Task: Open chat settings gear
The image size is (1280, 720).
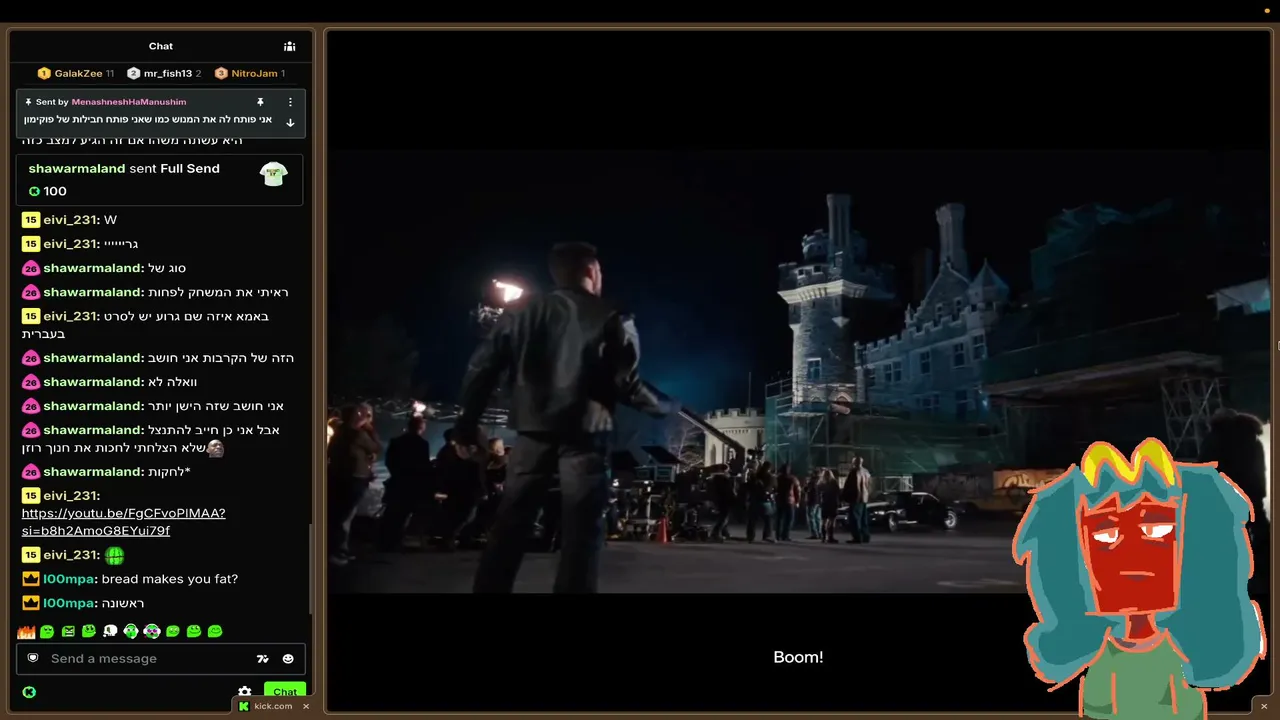Action: pyautogui.click(x=245, y=692)
